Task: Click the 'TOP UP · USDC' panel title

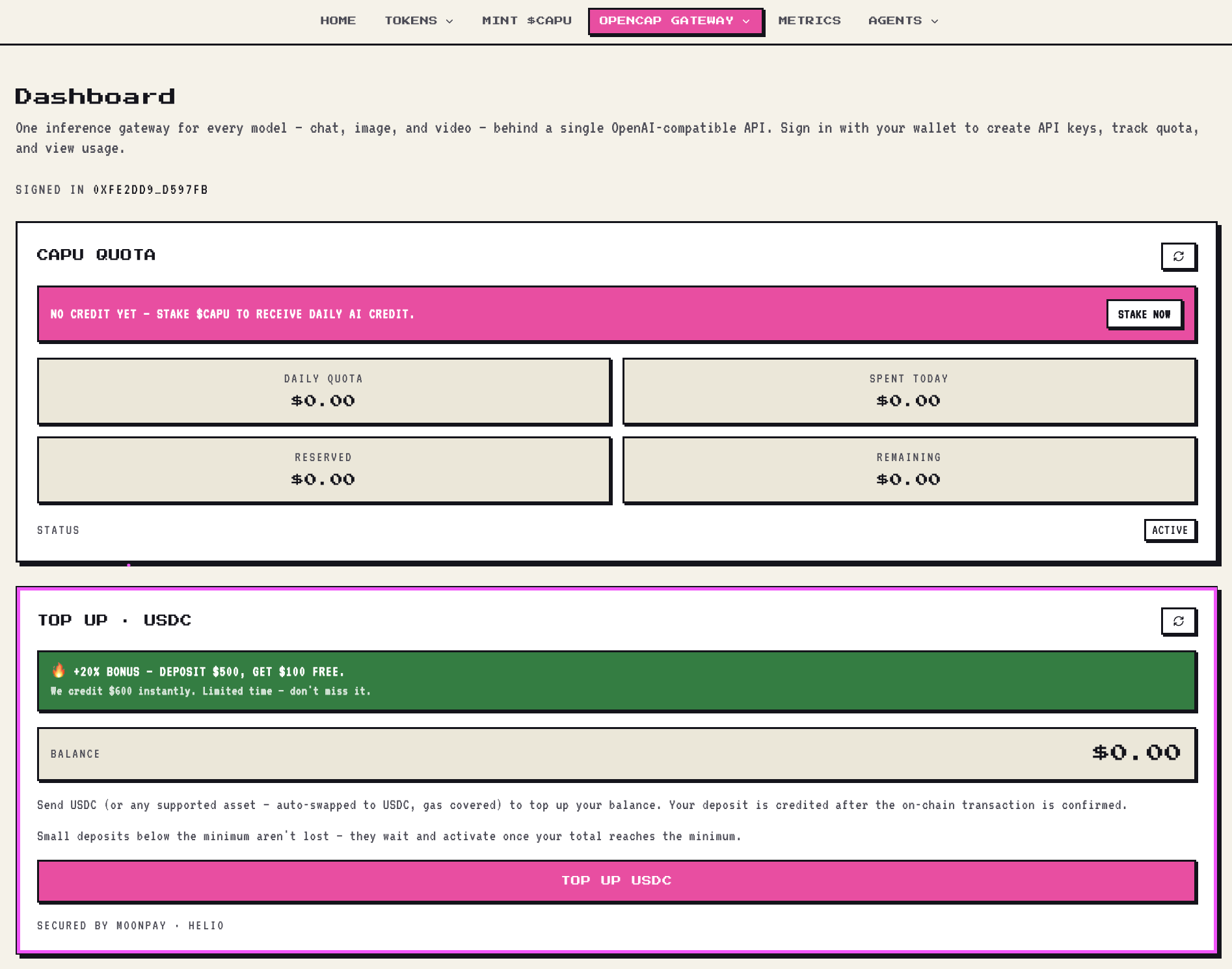Action: pyautogui.click(x=114, y=620)
